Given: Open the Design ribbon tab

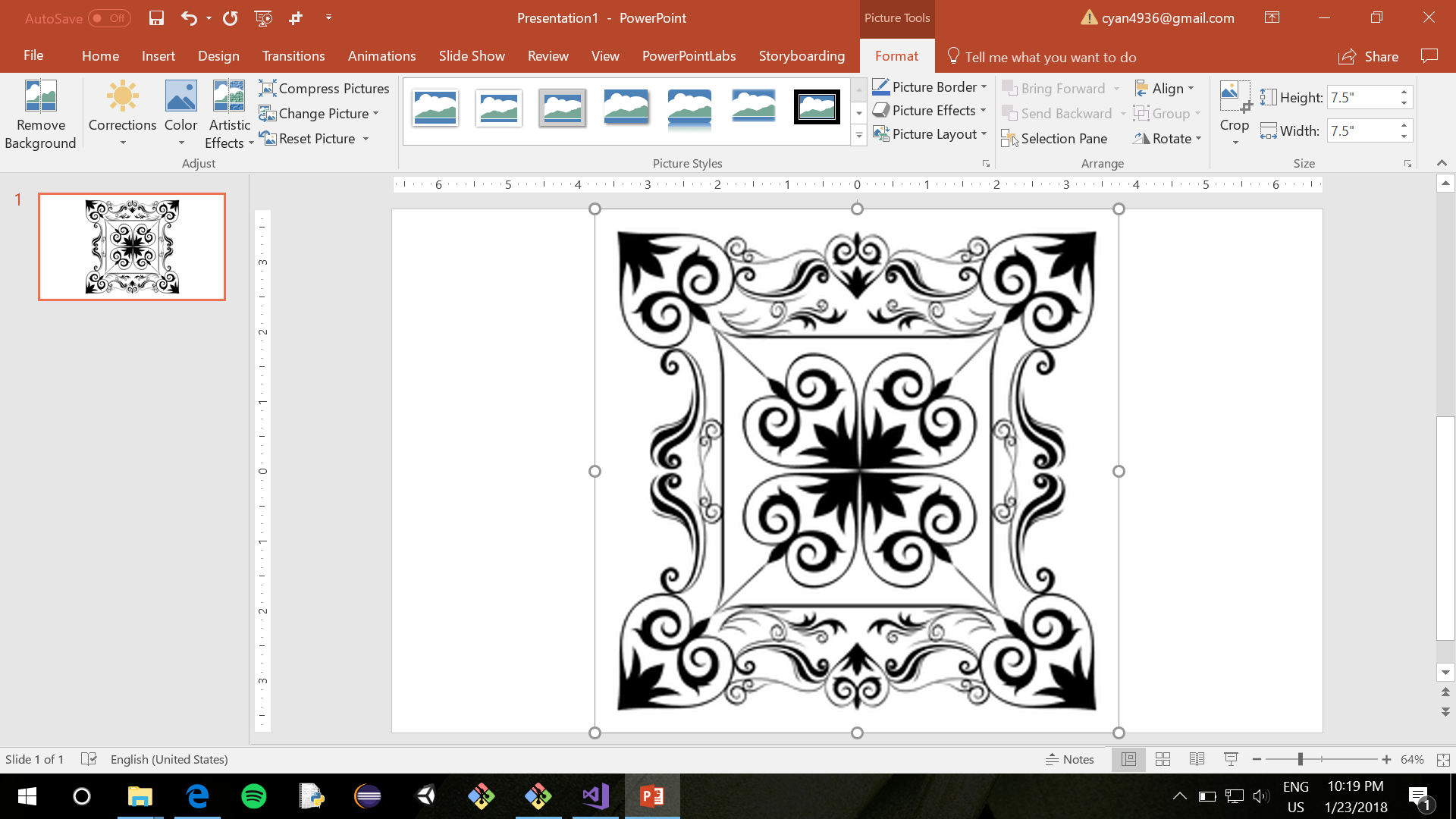Looking at the screenshot, I should click(x=218, y=55).
